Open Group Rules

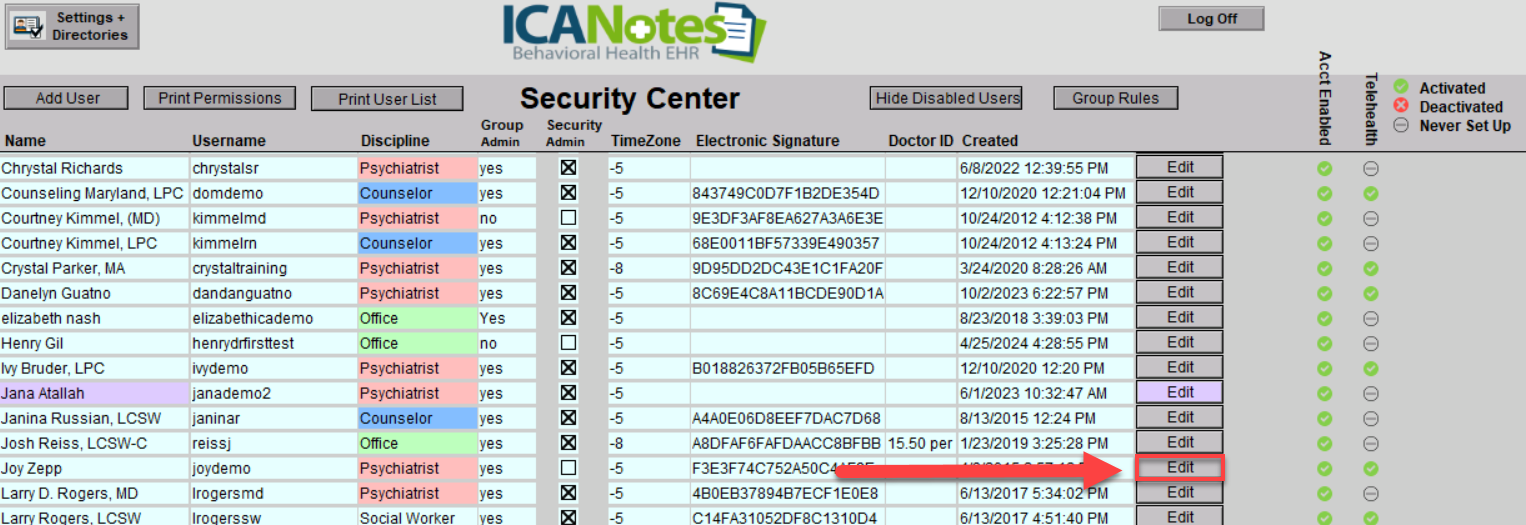tap(1115, 98)
